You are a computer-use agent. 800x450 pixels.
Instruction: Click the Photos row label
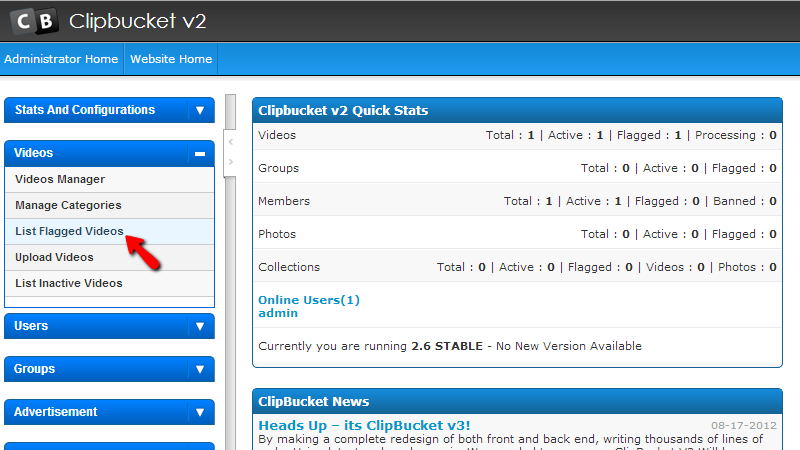[277, 234]
